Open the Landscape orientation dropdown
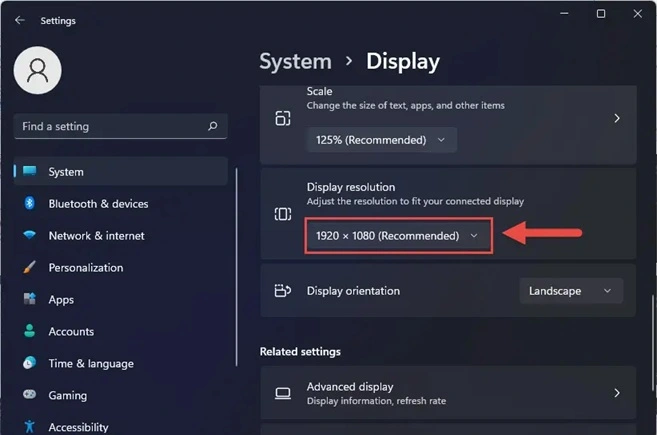 (571, 291)
